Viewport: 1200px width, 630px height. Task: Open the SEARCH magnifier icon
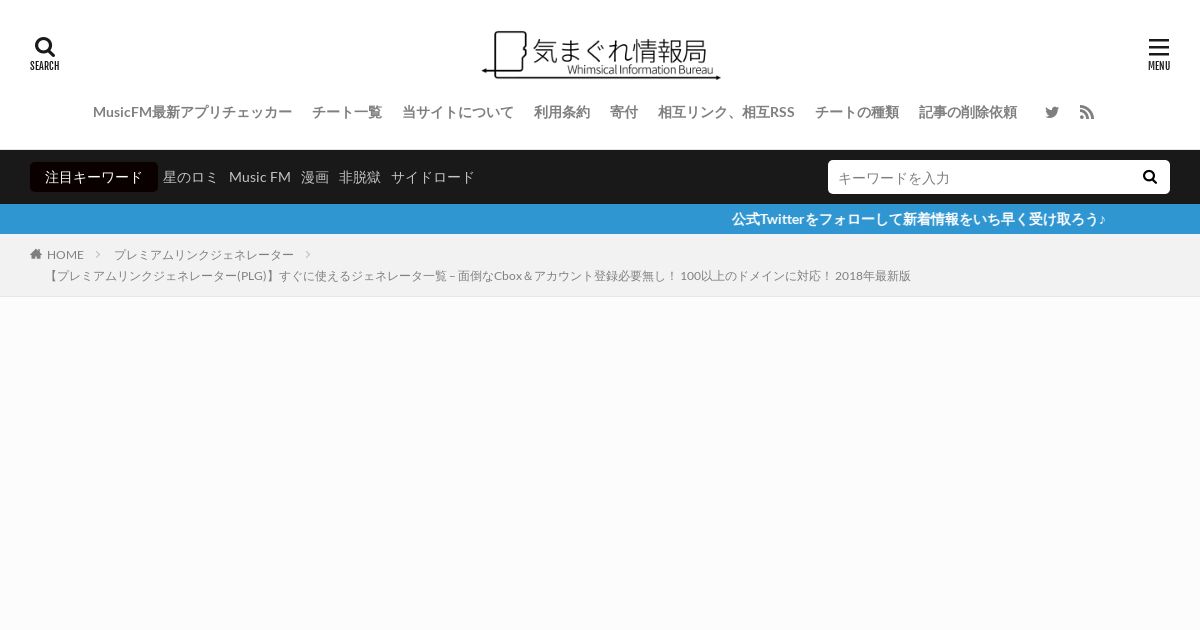click(x=44, y=54)
